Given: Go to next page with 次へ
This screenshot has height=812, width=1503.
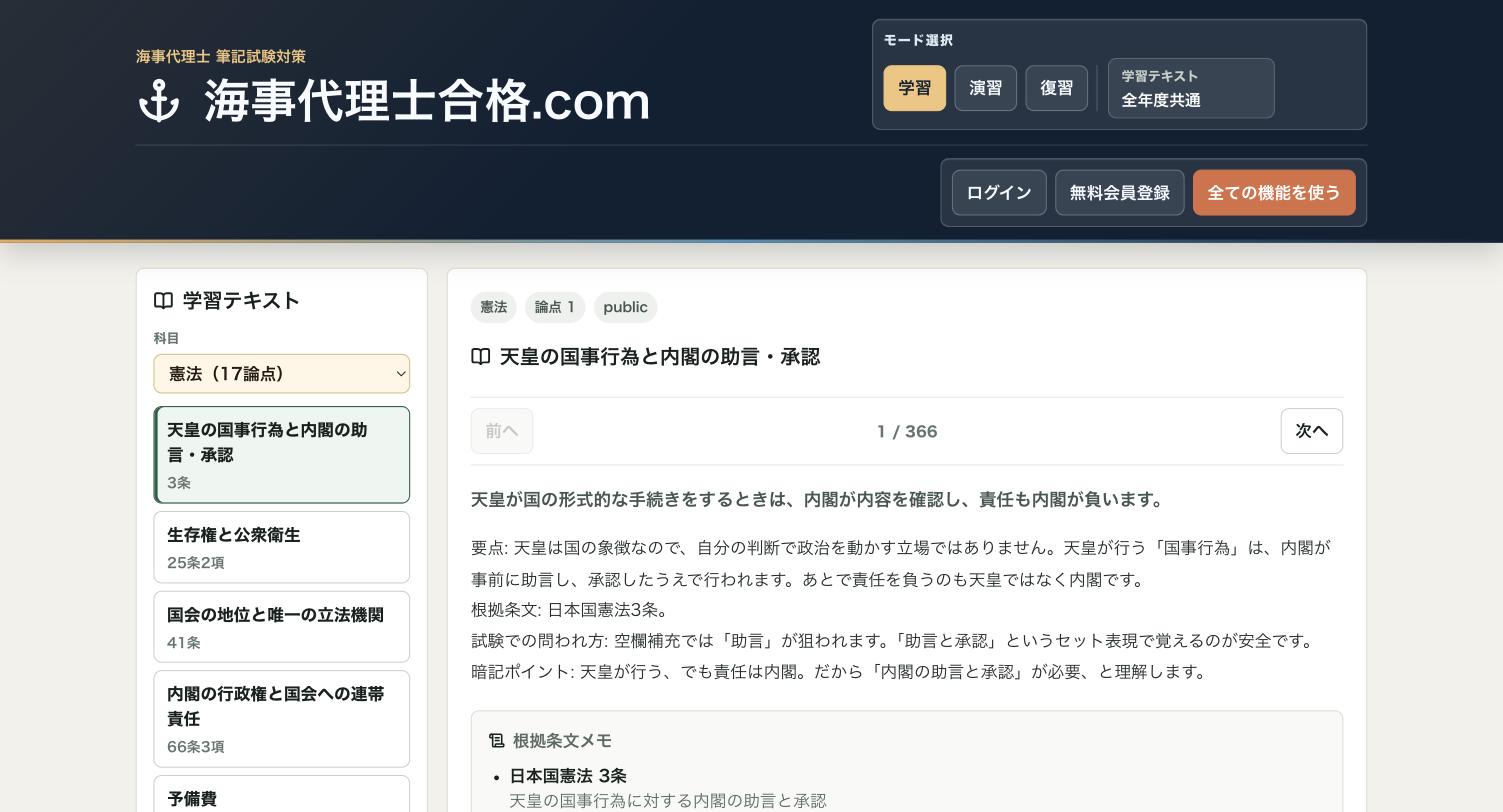Looking at the screenshot, I should 1312,431.
